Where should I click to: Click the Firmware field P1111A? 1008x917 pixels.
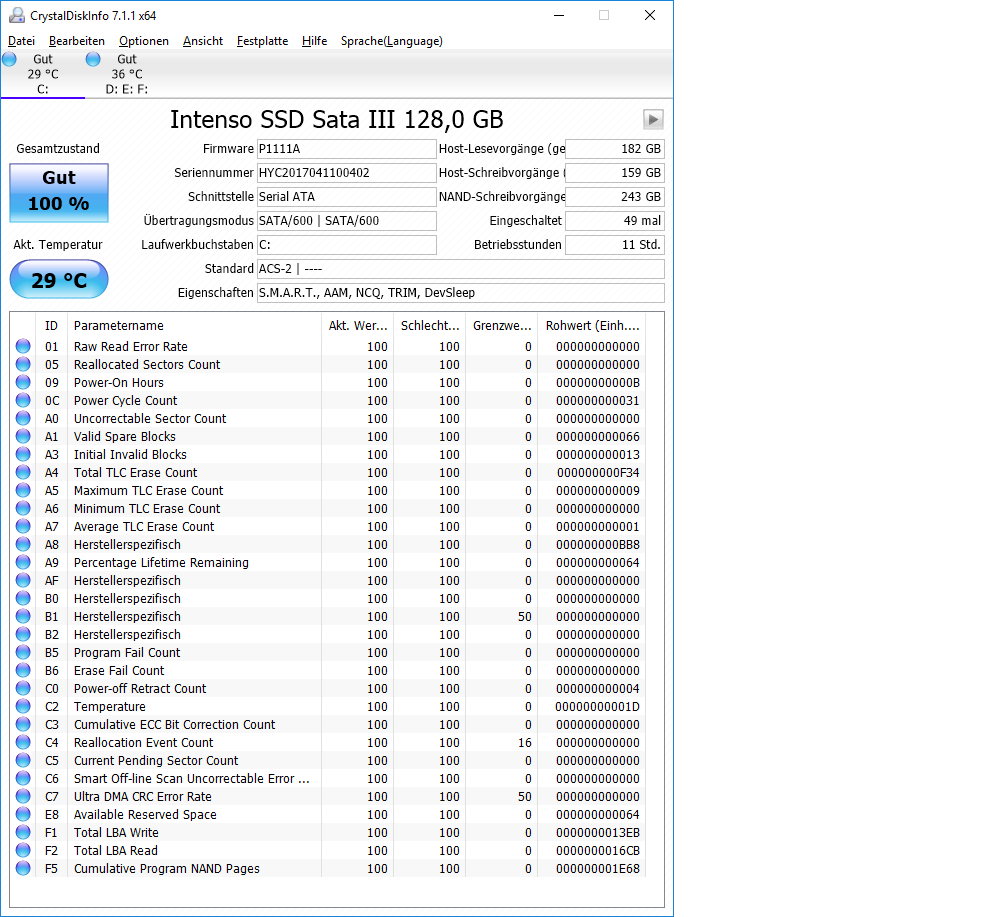pyautogui.click(x=346, y=149)
